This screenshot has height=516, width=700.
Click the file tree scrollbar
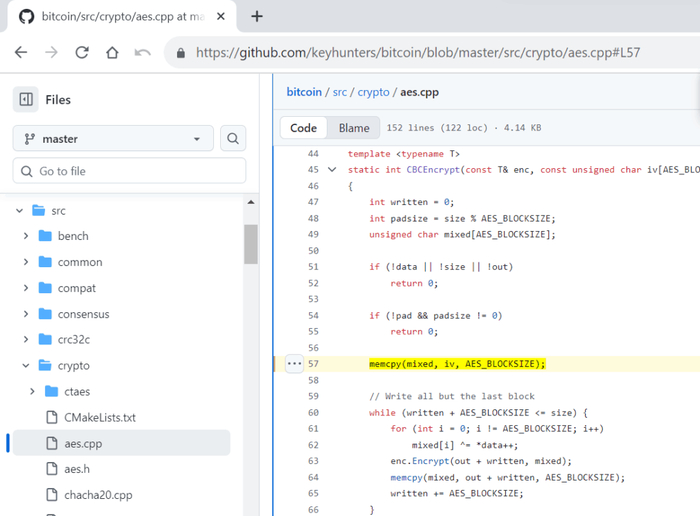250,245
